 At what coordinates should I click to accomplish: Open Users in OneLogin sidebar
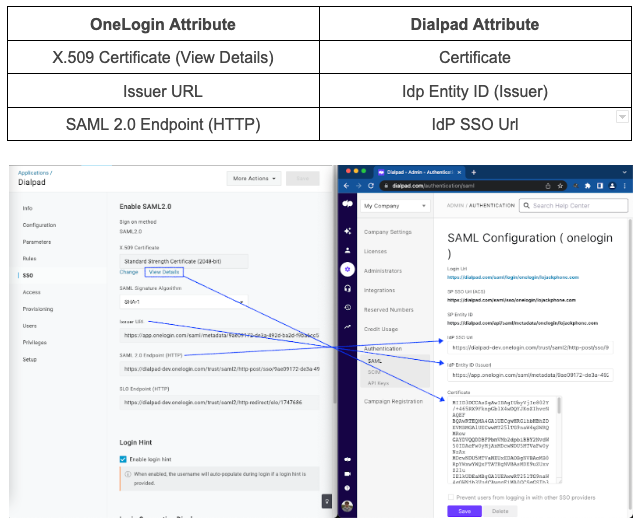click(30, 326)
